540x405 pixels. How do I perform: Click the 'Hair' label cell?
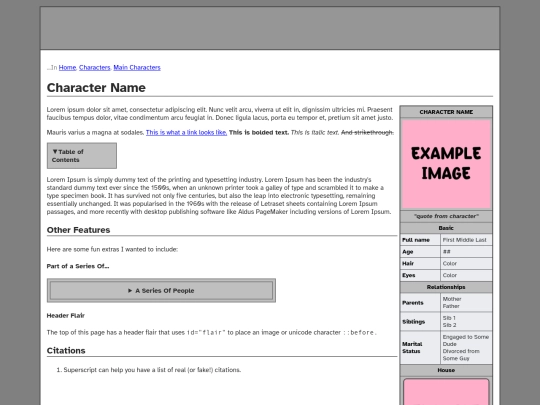point(420,263)
